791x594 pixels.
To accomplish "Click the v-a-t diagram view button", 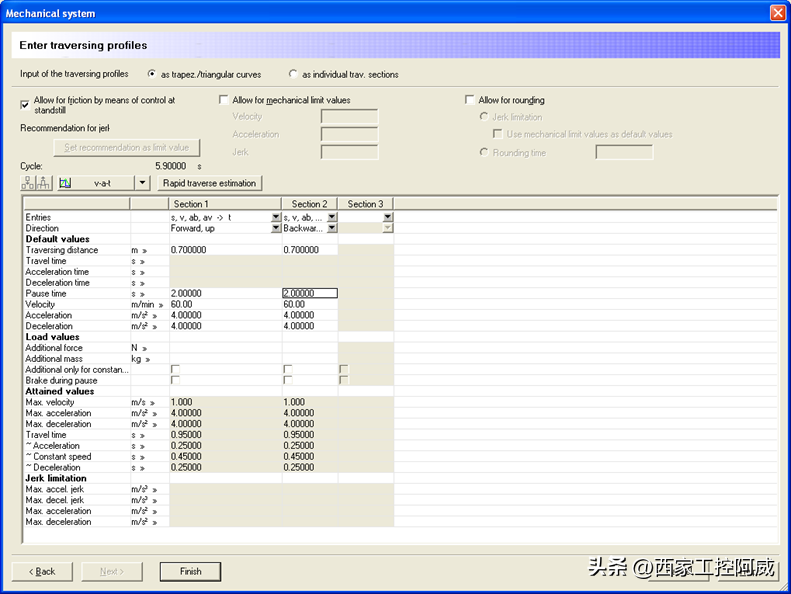I will pos(94,183).
